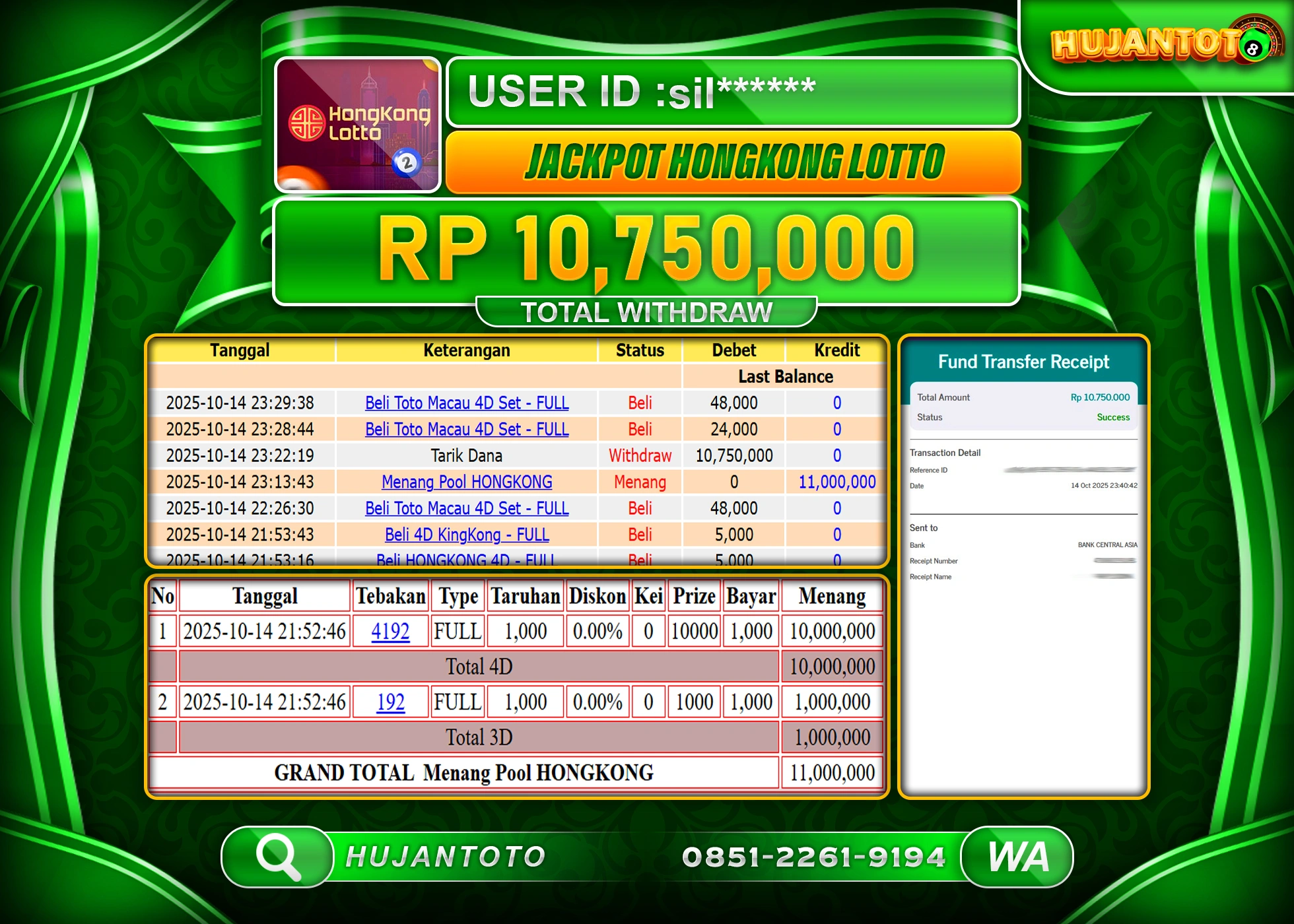Select the Tanggal column header

[x=242, y=350]
